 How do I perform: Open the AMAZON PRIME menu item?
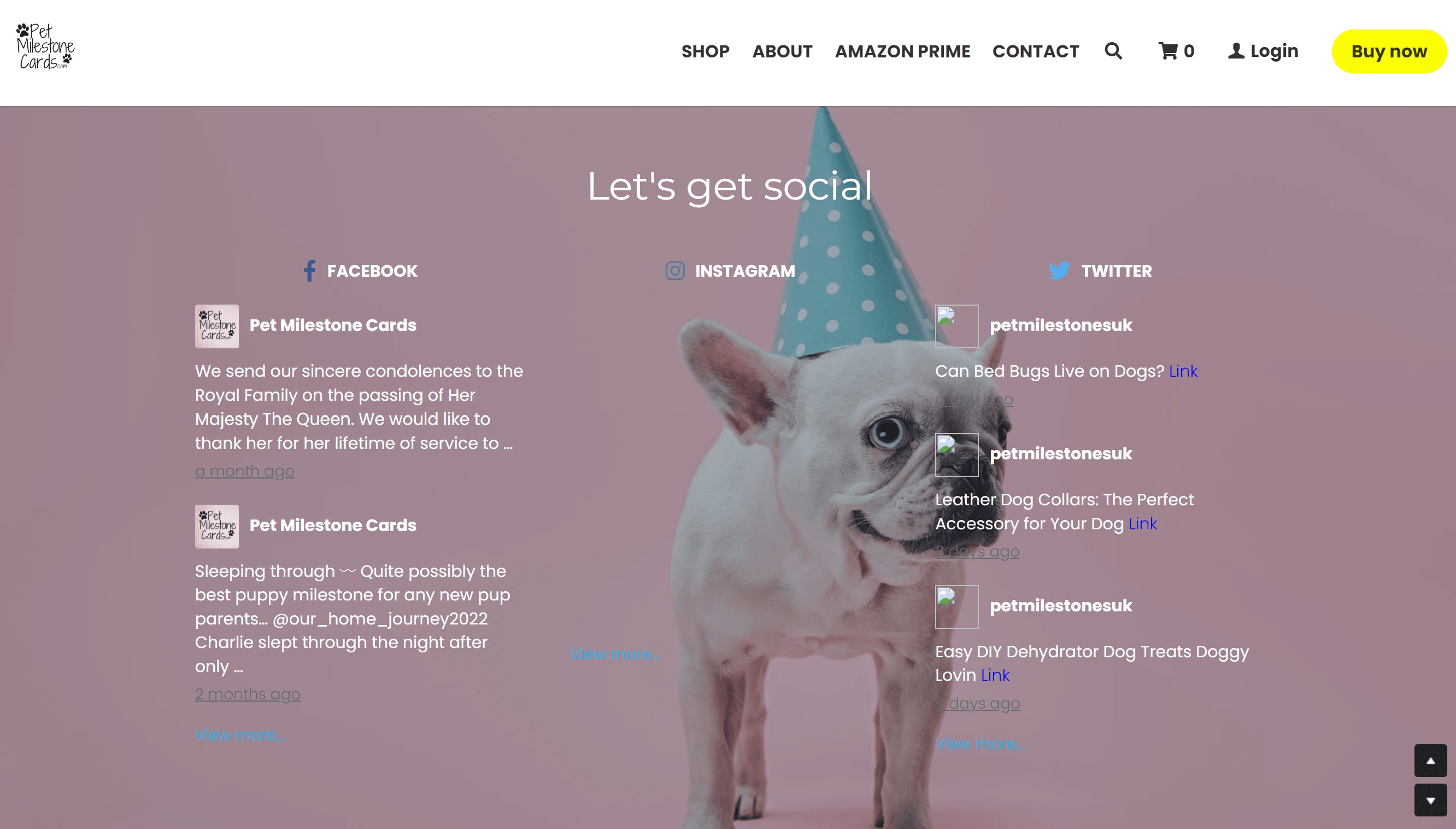tap(902, 51)
